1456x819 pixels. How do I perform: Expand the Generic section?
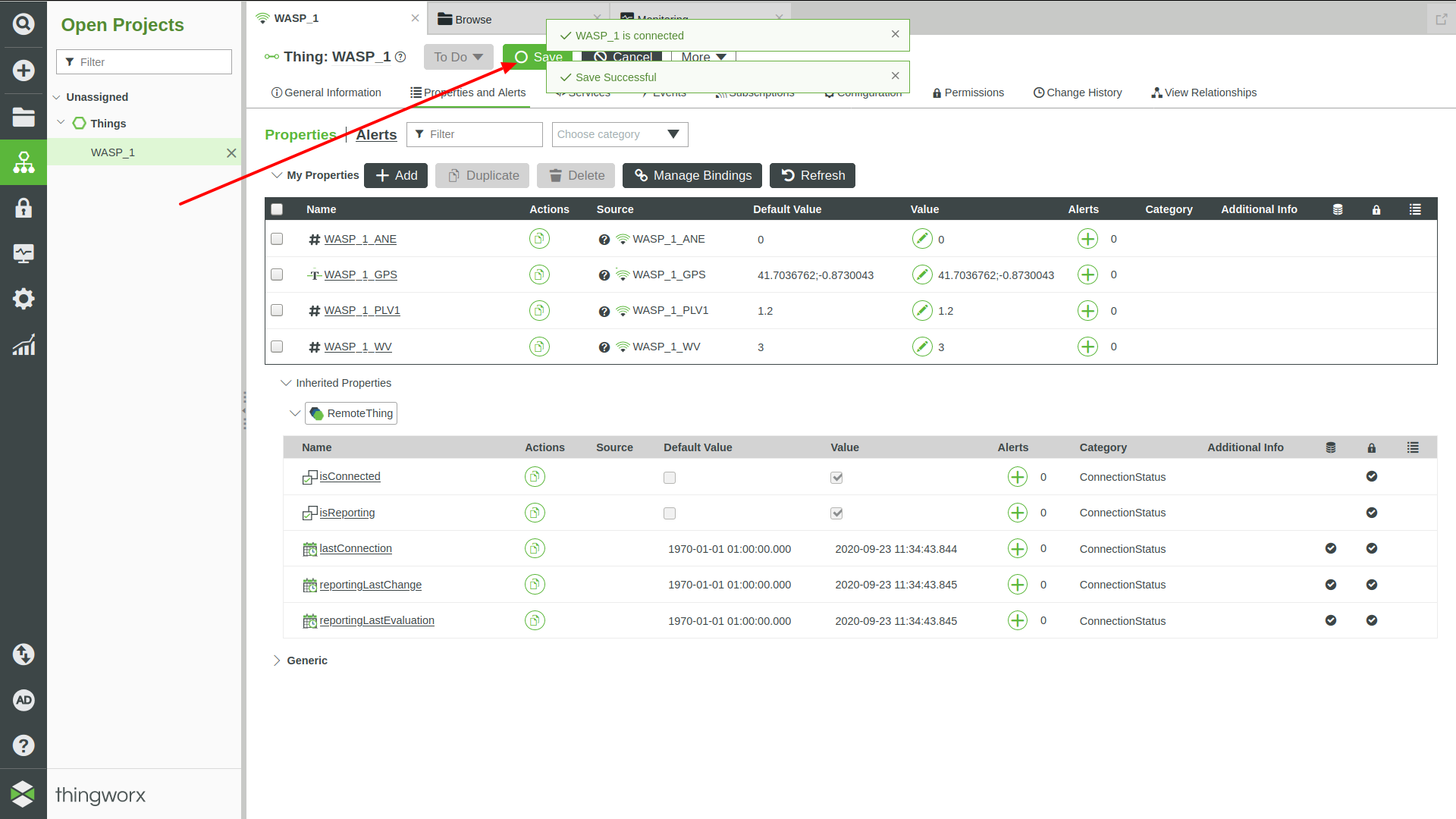(277, 661)
